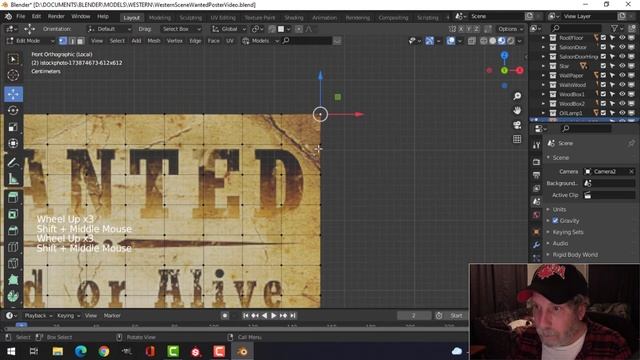The width and height of the screenshot is (640, 360).
Task: Open the Playback menu in timeline
Action: pyautogui.click(x=38, y=316)
